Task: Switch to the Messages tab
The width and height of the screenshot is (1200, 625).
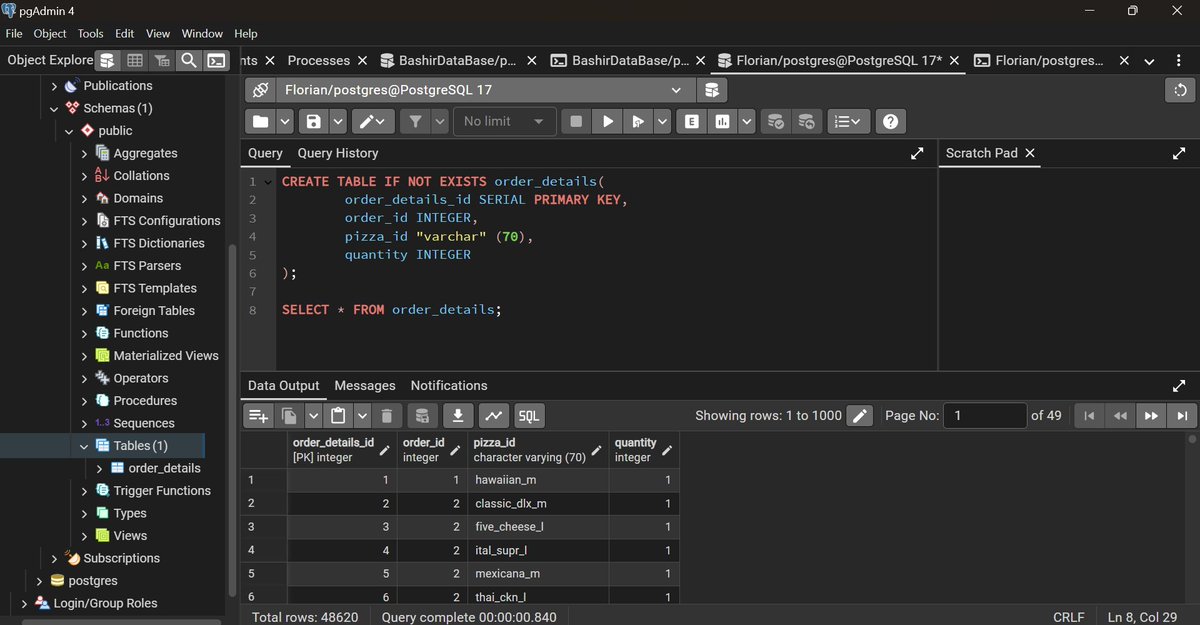Action: (365, 385)
